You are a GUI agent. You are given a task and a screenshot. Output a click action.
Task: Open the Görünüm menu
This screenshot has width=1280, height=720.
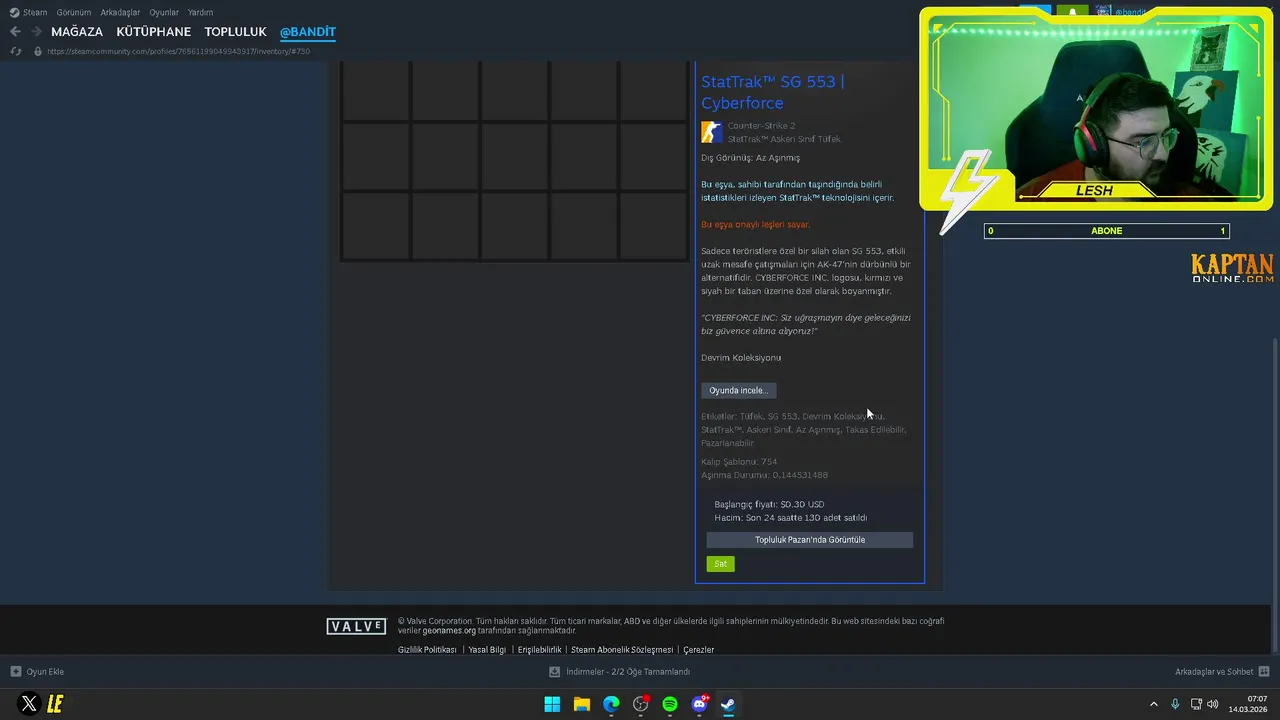pyautogui.click(x=74, y=12)
